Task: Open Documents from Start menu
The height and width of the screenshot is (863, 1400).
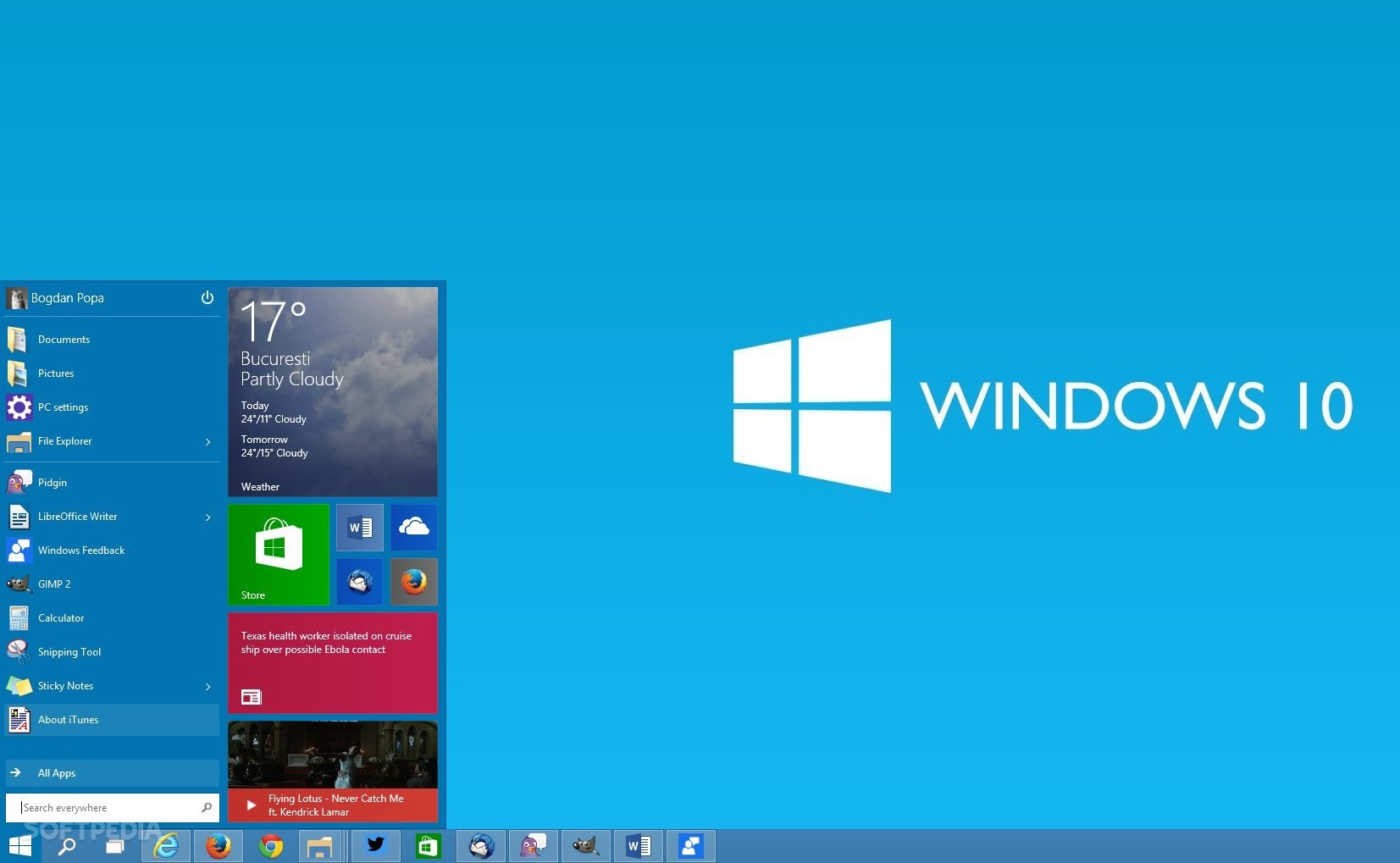Action: coord(112,340)
